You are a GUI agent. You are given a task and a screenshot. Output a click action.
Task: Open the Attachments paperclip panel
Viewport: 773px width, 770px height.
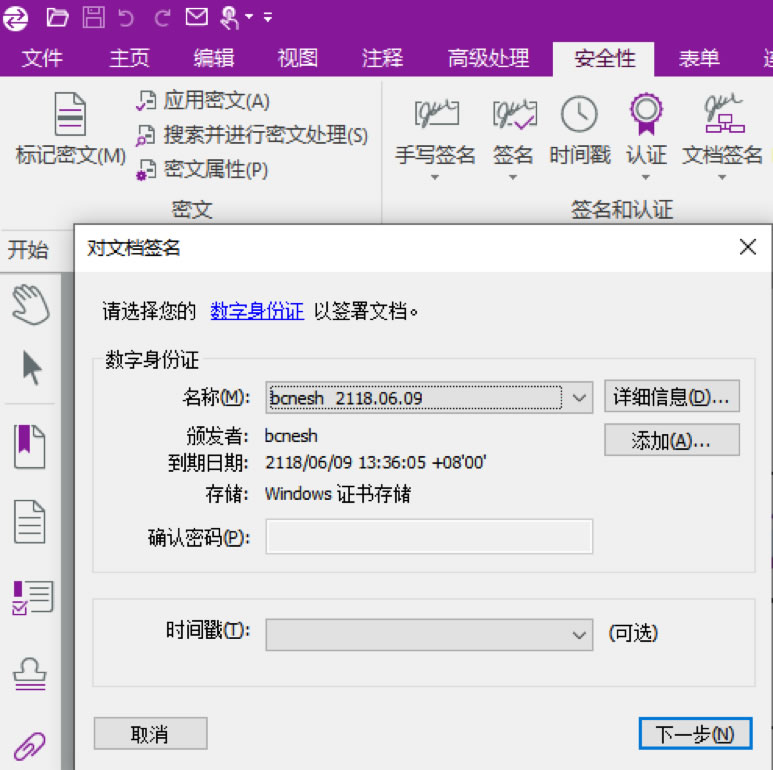30,746
